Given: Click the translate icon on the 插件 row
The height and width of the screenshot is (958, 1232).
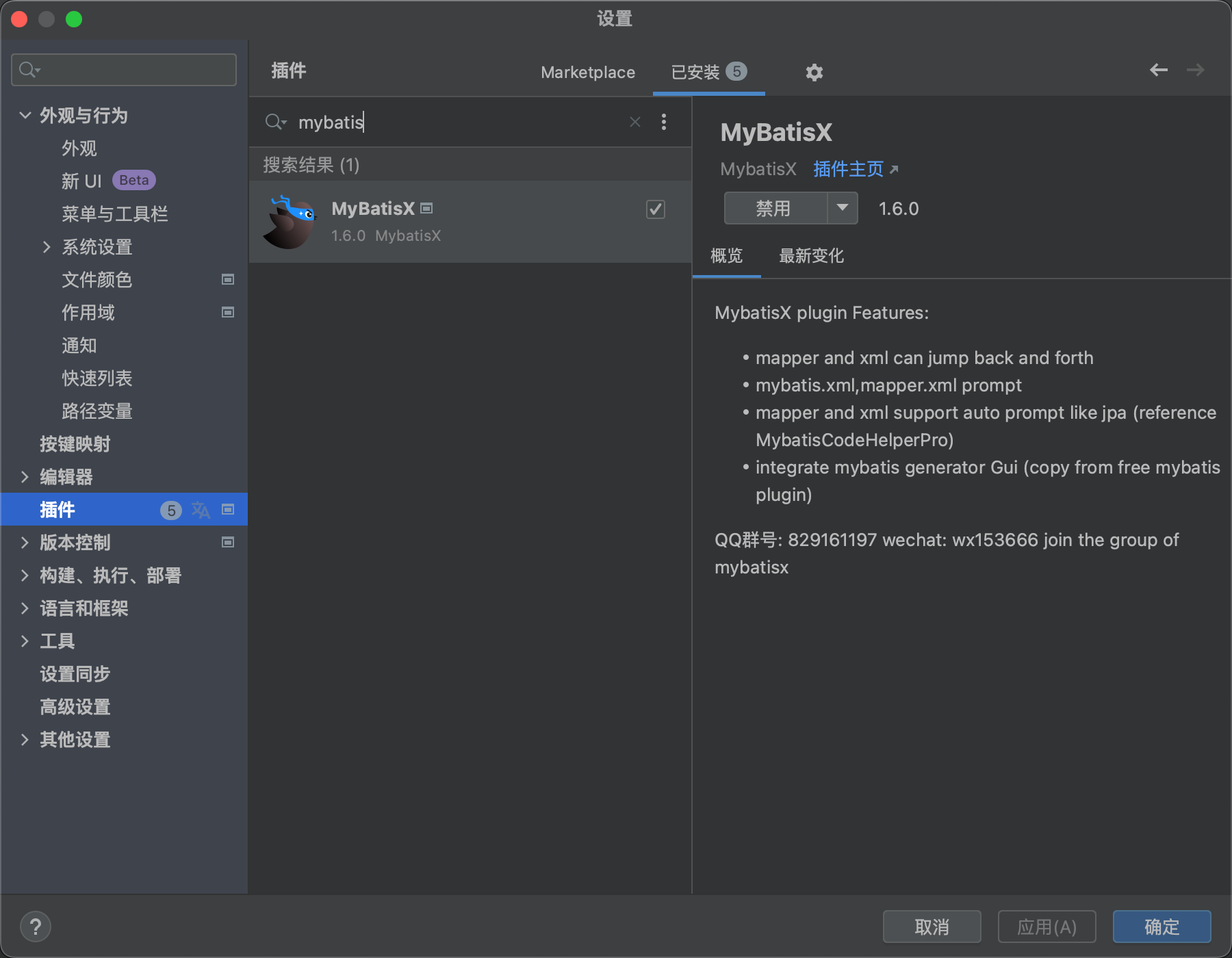Looking at the screenshot, I should point(201,510).
